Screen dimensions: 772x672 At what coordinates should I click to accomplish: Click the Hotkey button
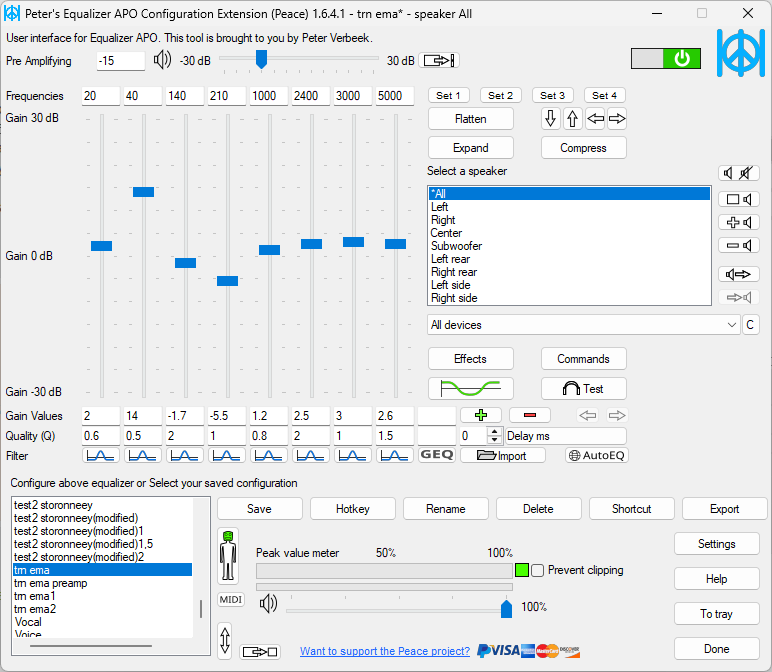click(x=353, y=509)
